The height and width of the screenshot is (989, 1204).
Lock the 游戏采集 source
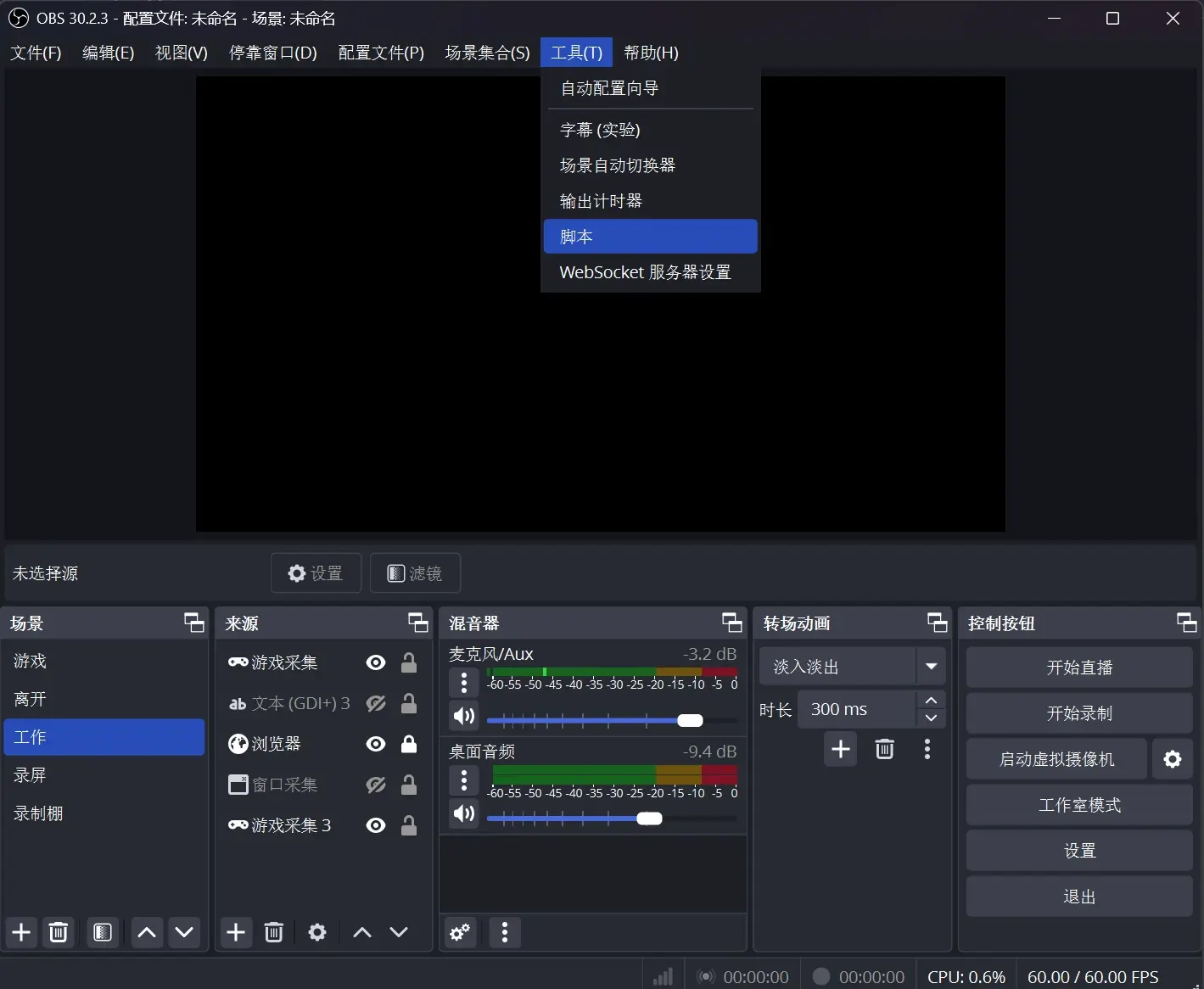[409, 662]
